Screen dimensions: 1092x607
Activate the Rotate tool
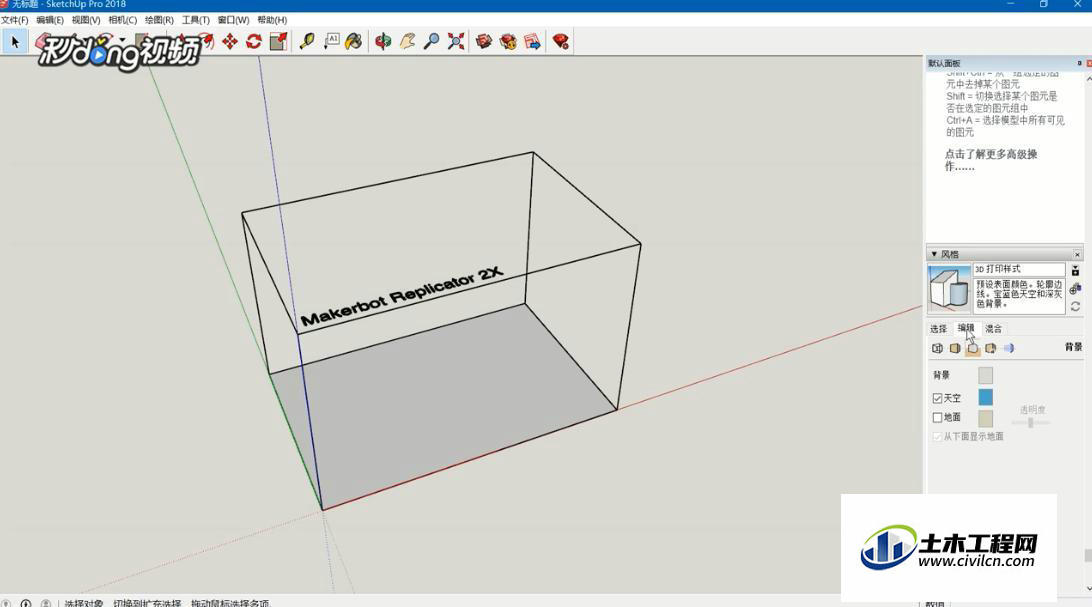coord(254,42)
